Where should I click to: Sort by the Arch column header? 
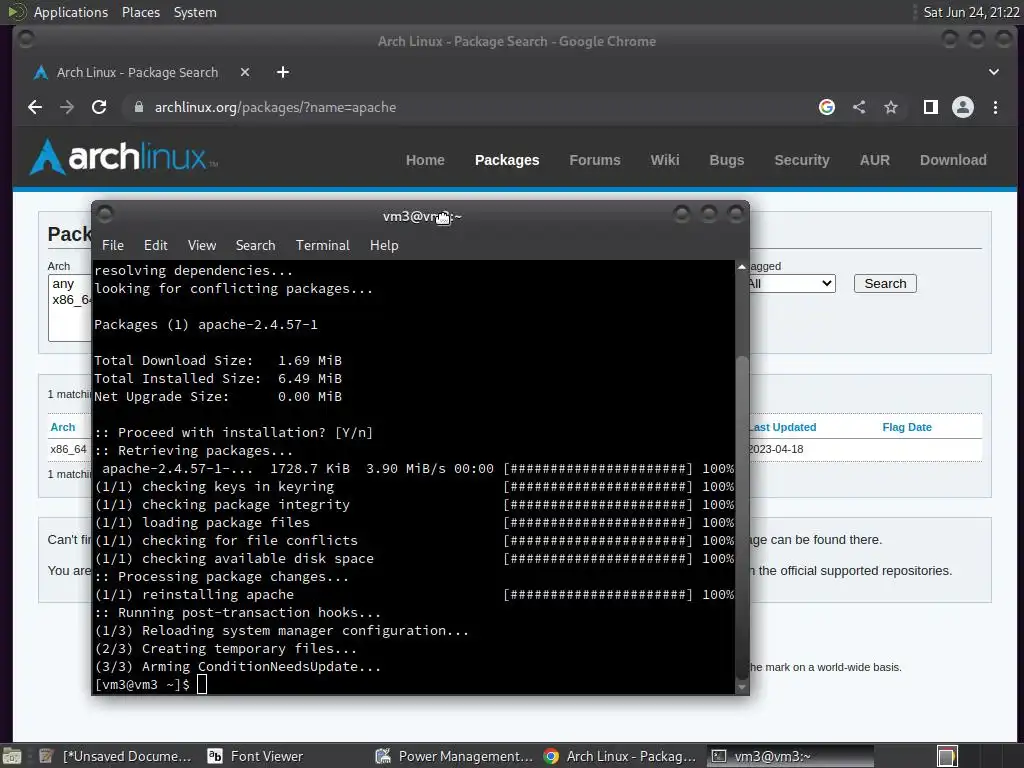63,427
